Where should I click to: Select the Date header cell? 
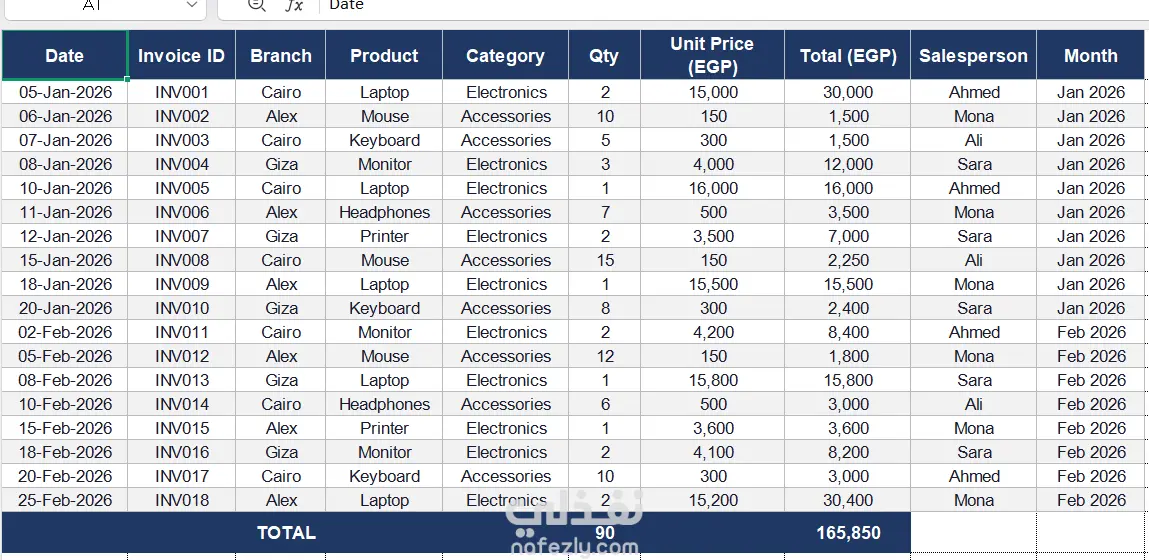tap(64, 55)
